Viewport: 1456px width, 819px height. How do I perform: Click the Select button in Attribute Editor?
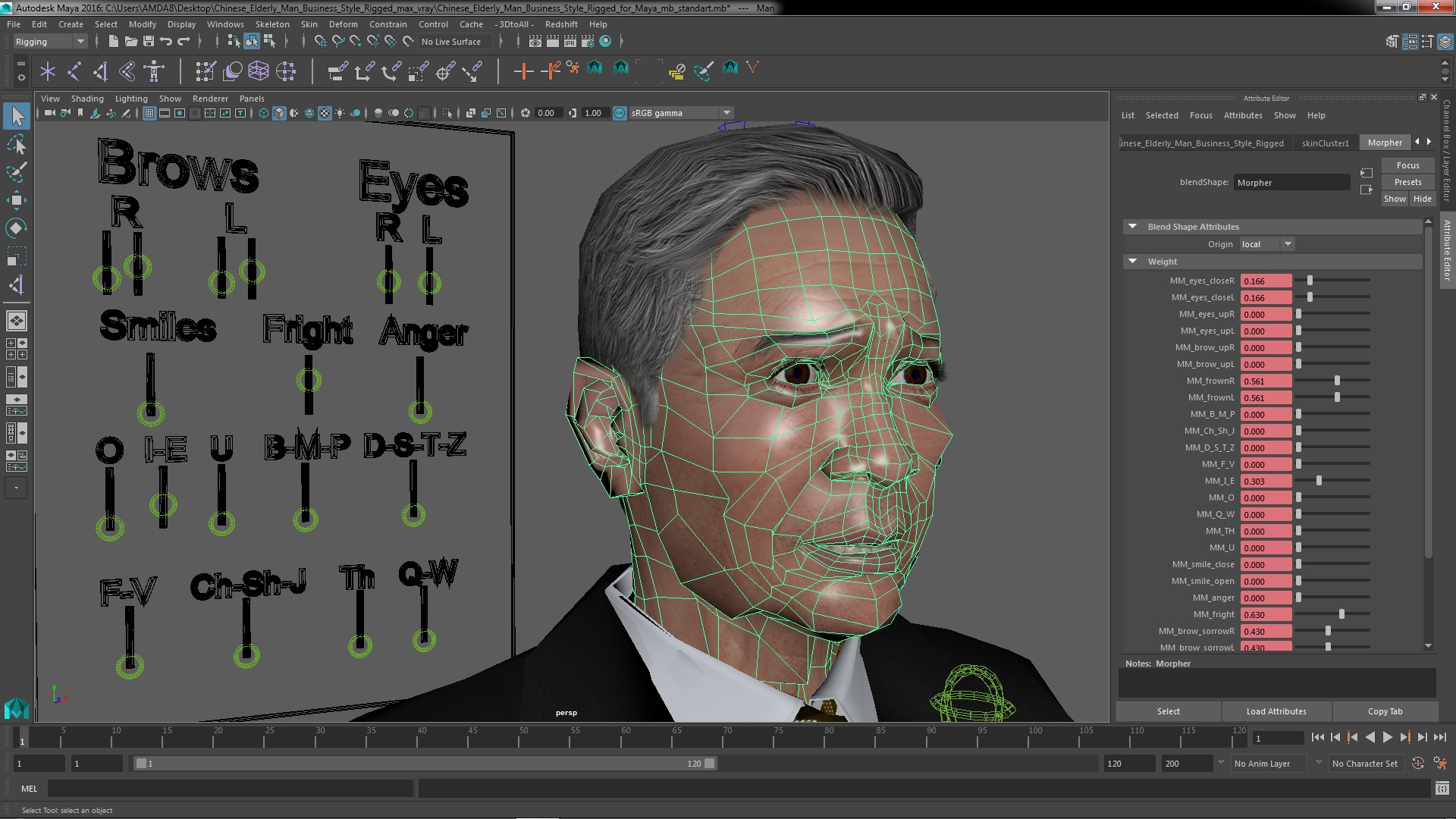point(1168,711)
